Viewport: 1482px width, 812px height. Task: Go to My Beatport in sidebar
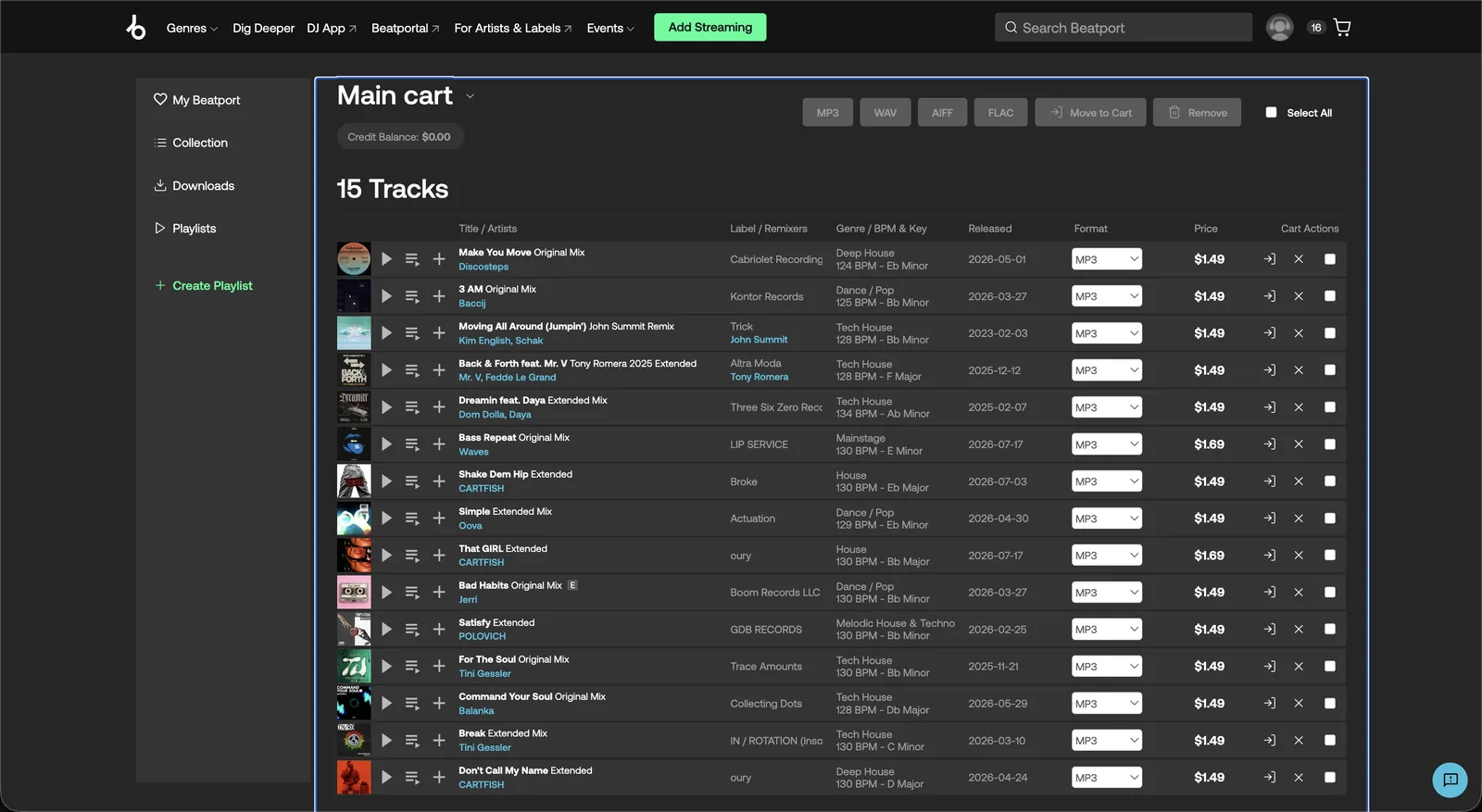tap(196, 100)
